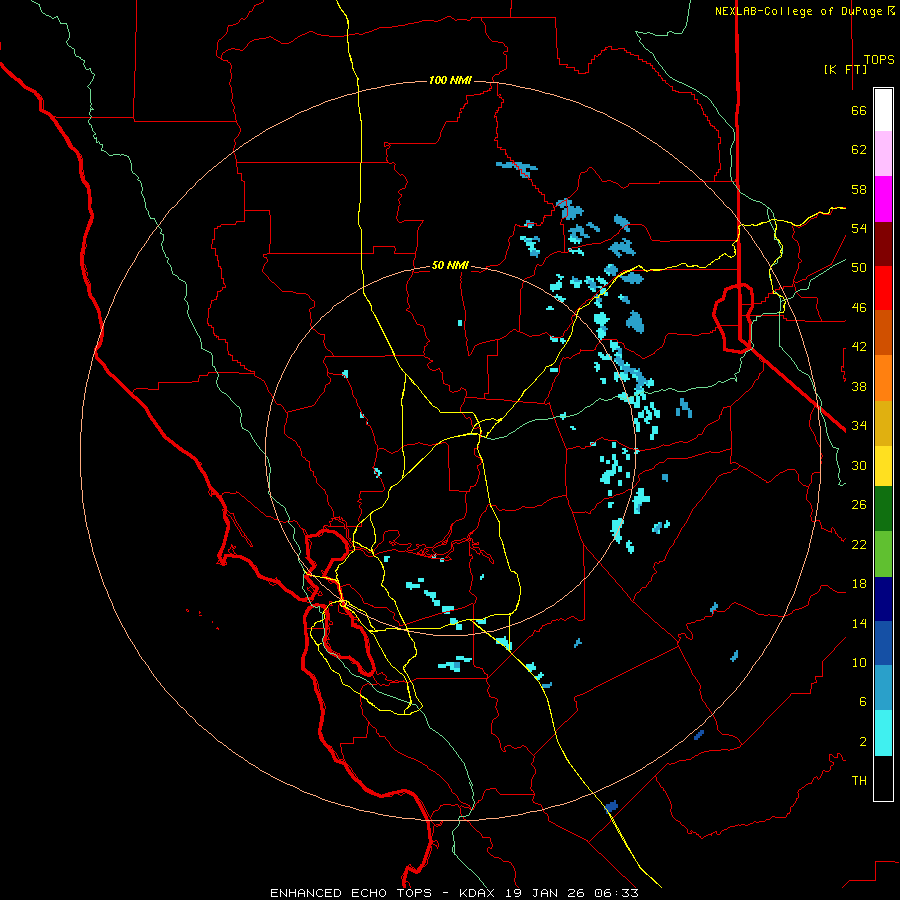This screenshot has height=900, width=900.
Task: Click the legend value 6
Action: pos(863,702)
